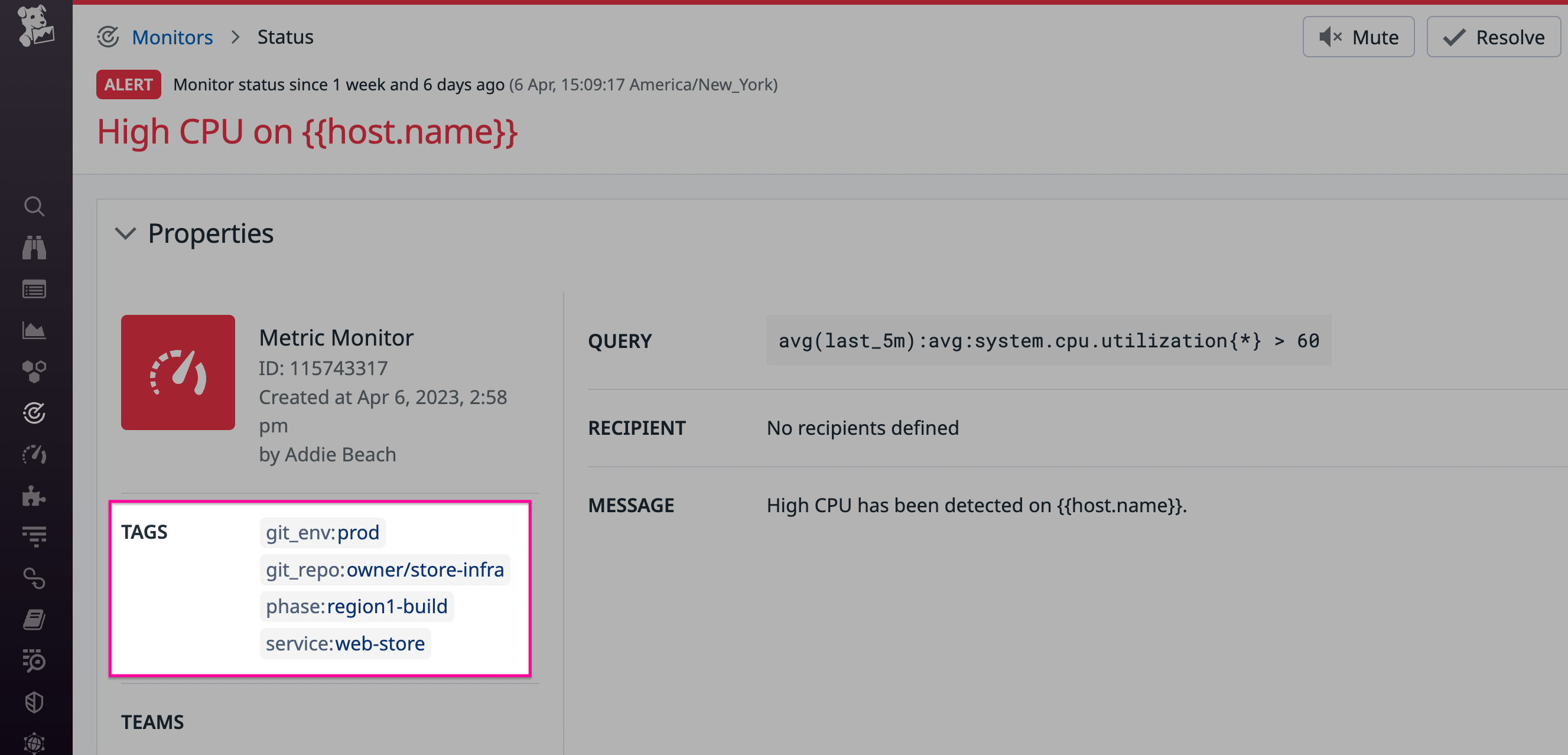Open the Integrations puzzle piece icon
This screenshot has height=755, width=1568.
click(x=35, y=496)
